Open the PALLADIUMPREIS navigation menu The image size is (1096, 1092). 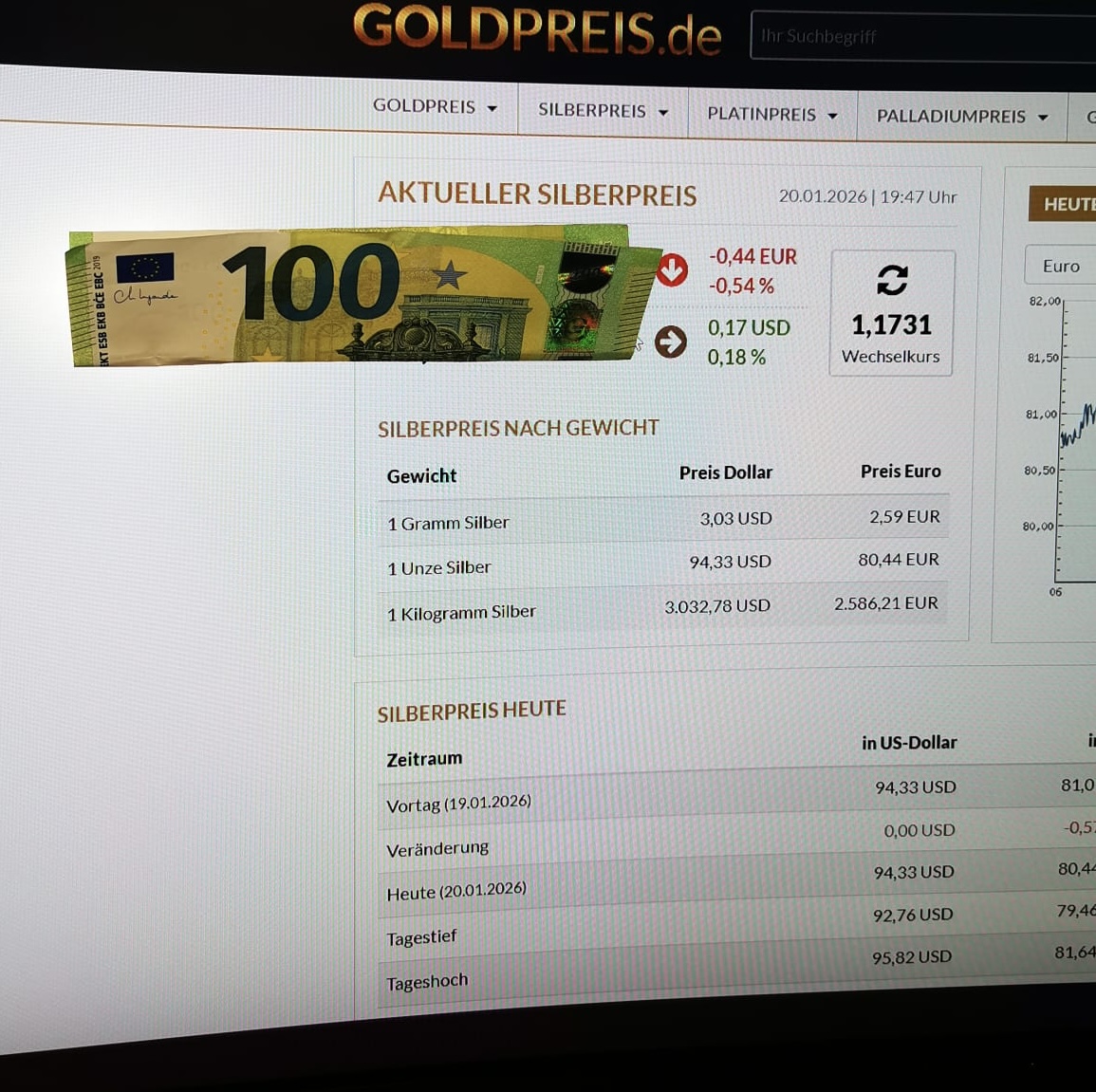[x=962, y=117]
